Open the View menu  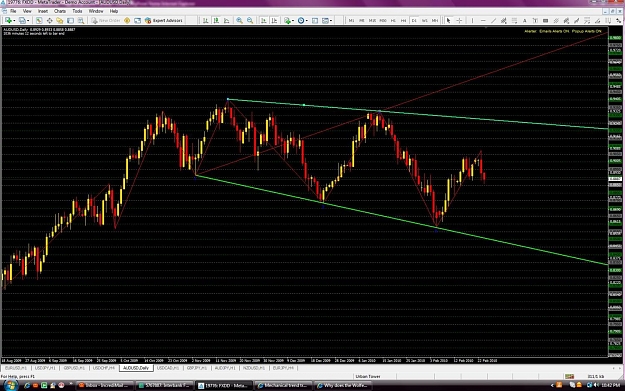(x=27, y=11)
